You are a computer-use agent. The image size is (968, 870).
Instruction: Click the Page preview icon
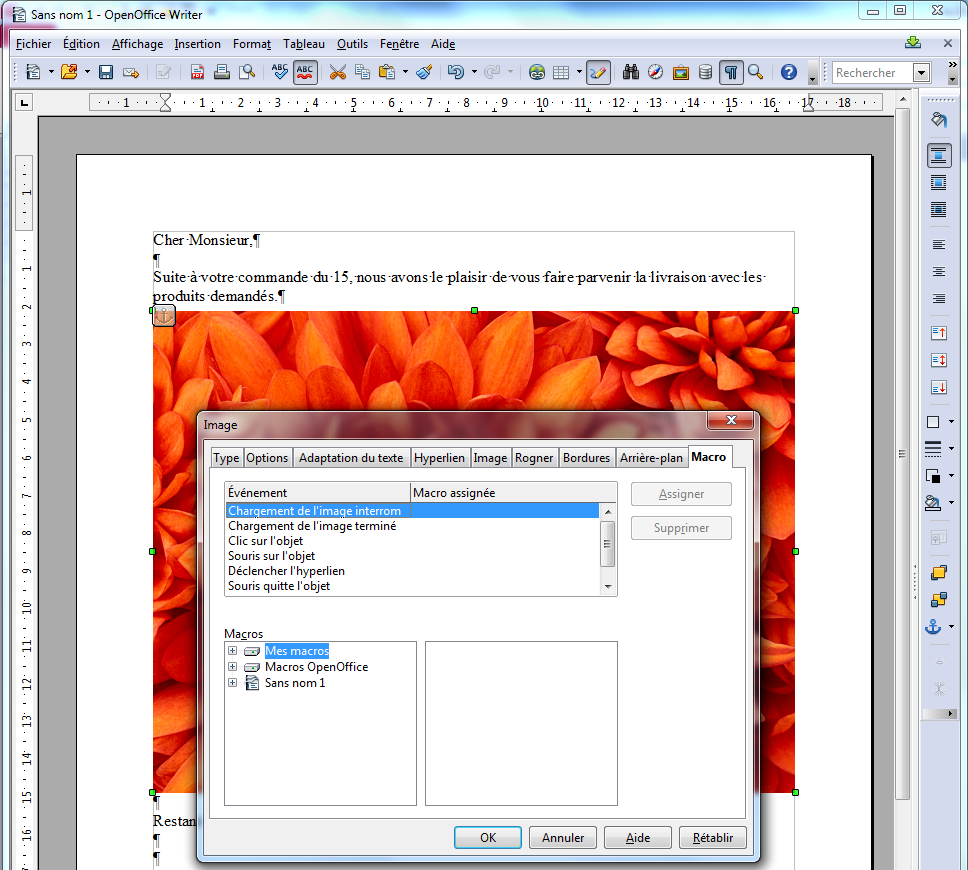click(x=247, y=72)
